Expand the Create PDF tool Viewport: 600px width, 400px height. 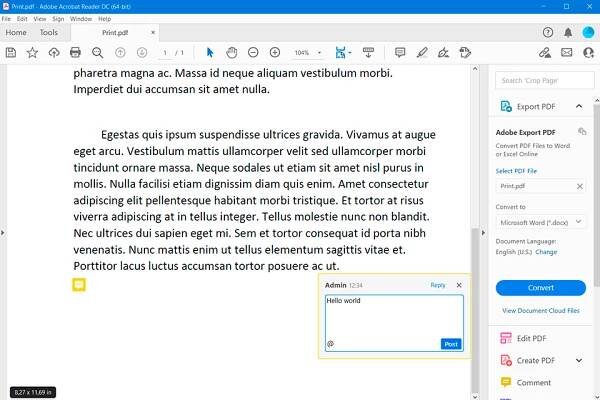coord(579,360)
